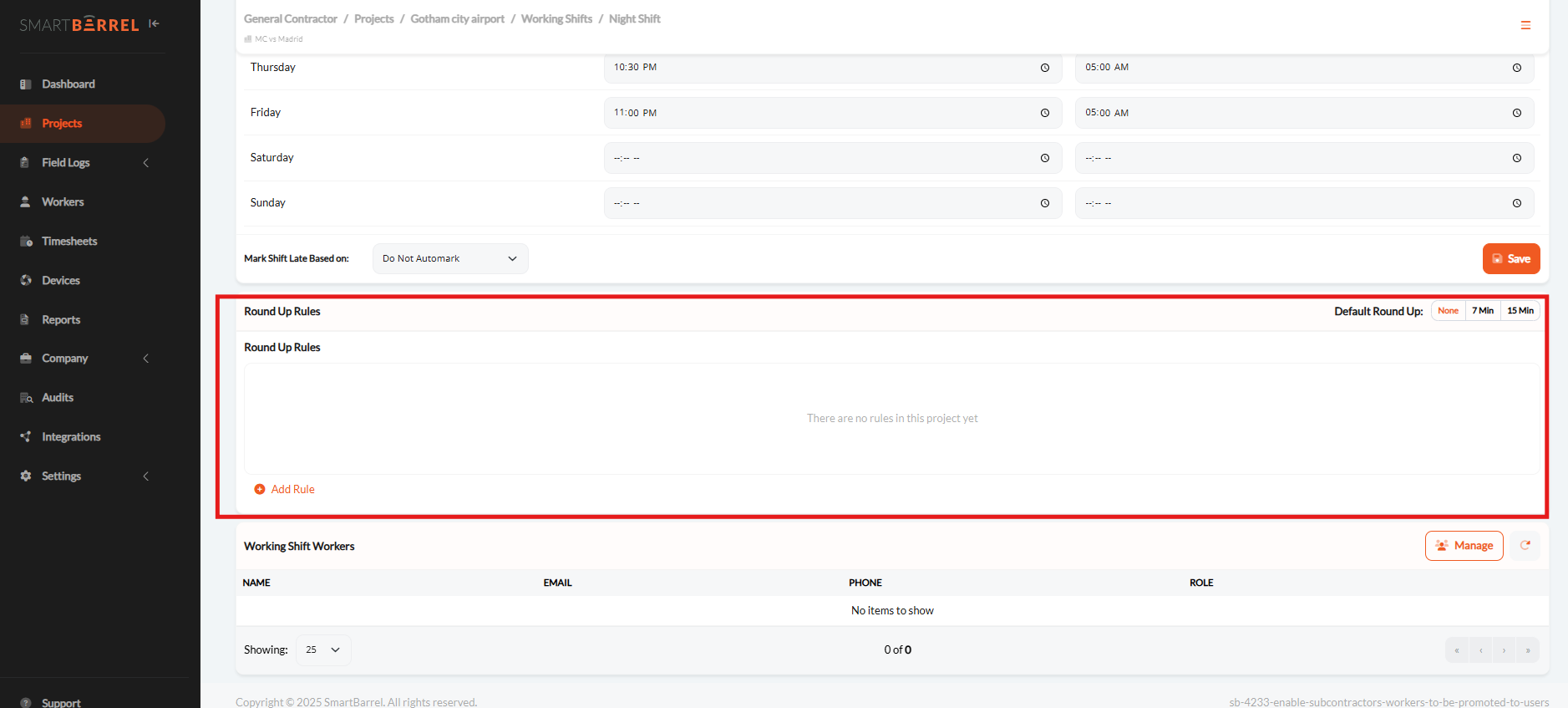Viewport: 1568px width, 708px height.
Task: Open Friday start time clock picker
Action: pos(1045,113)
